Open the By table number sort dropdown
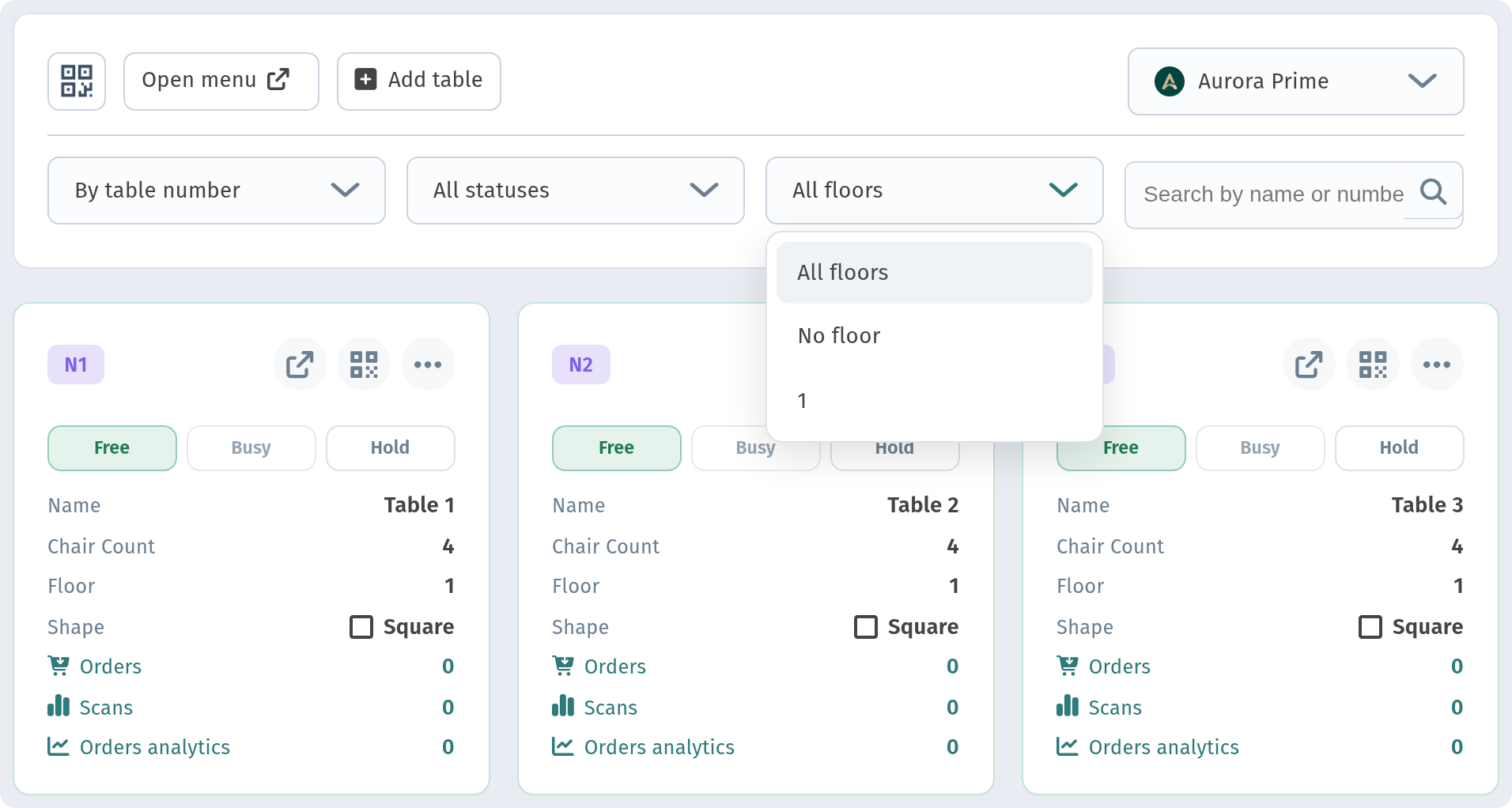The width and height of the screenshot is (1512, 808). [x=217, y=191]
